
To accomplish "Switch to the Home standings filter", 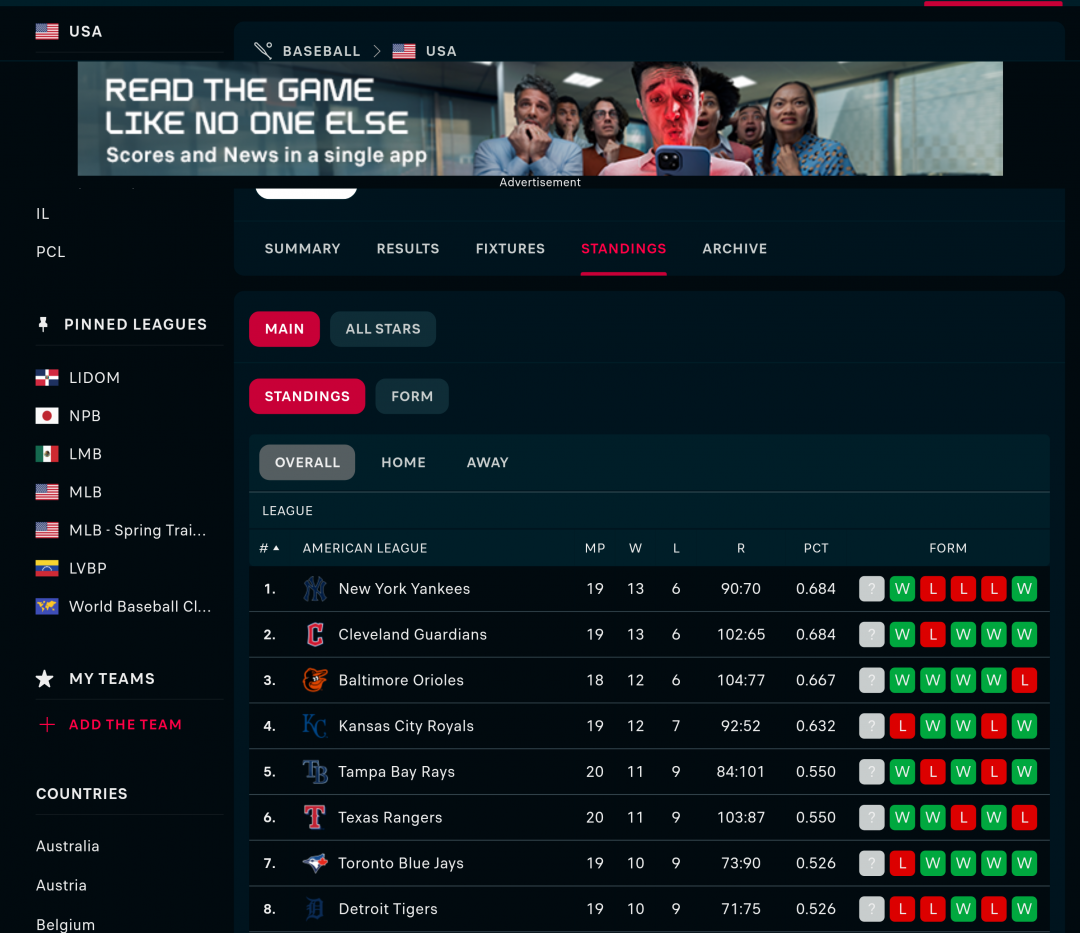I will (x=403, y=462).
